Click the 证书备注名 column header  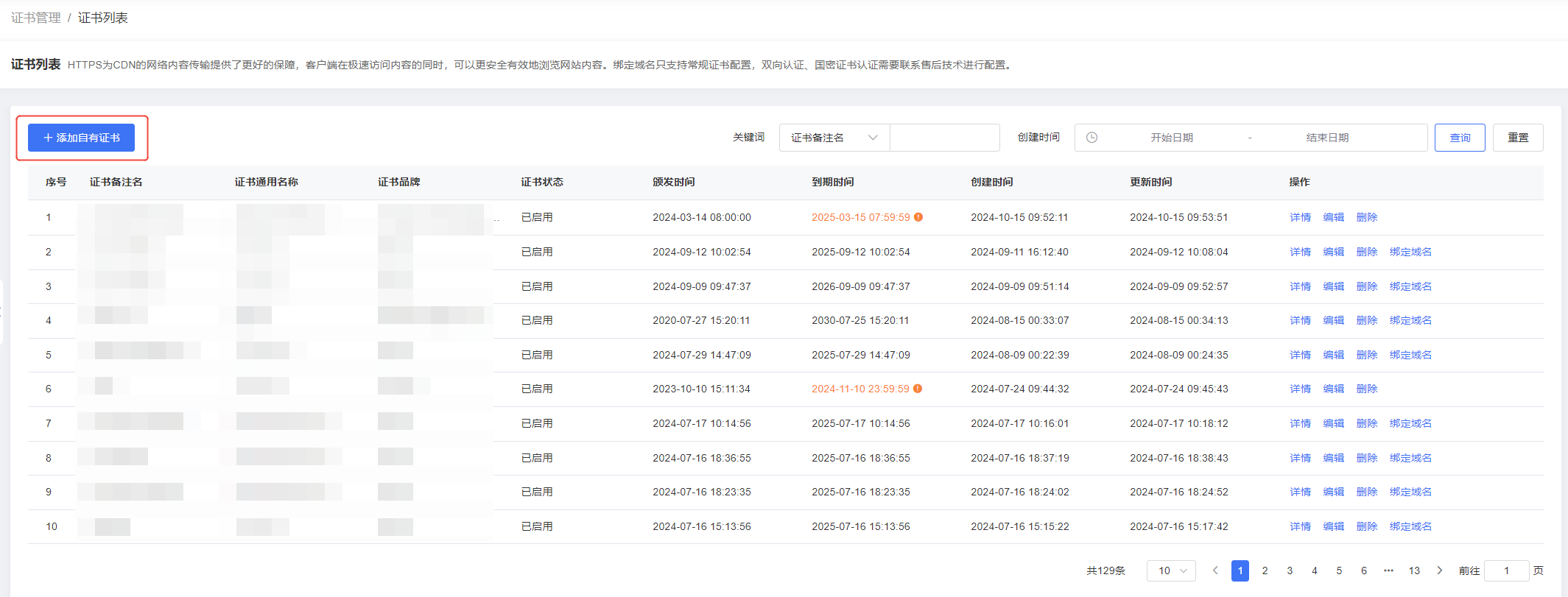116,182
